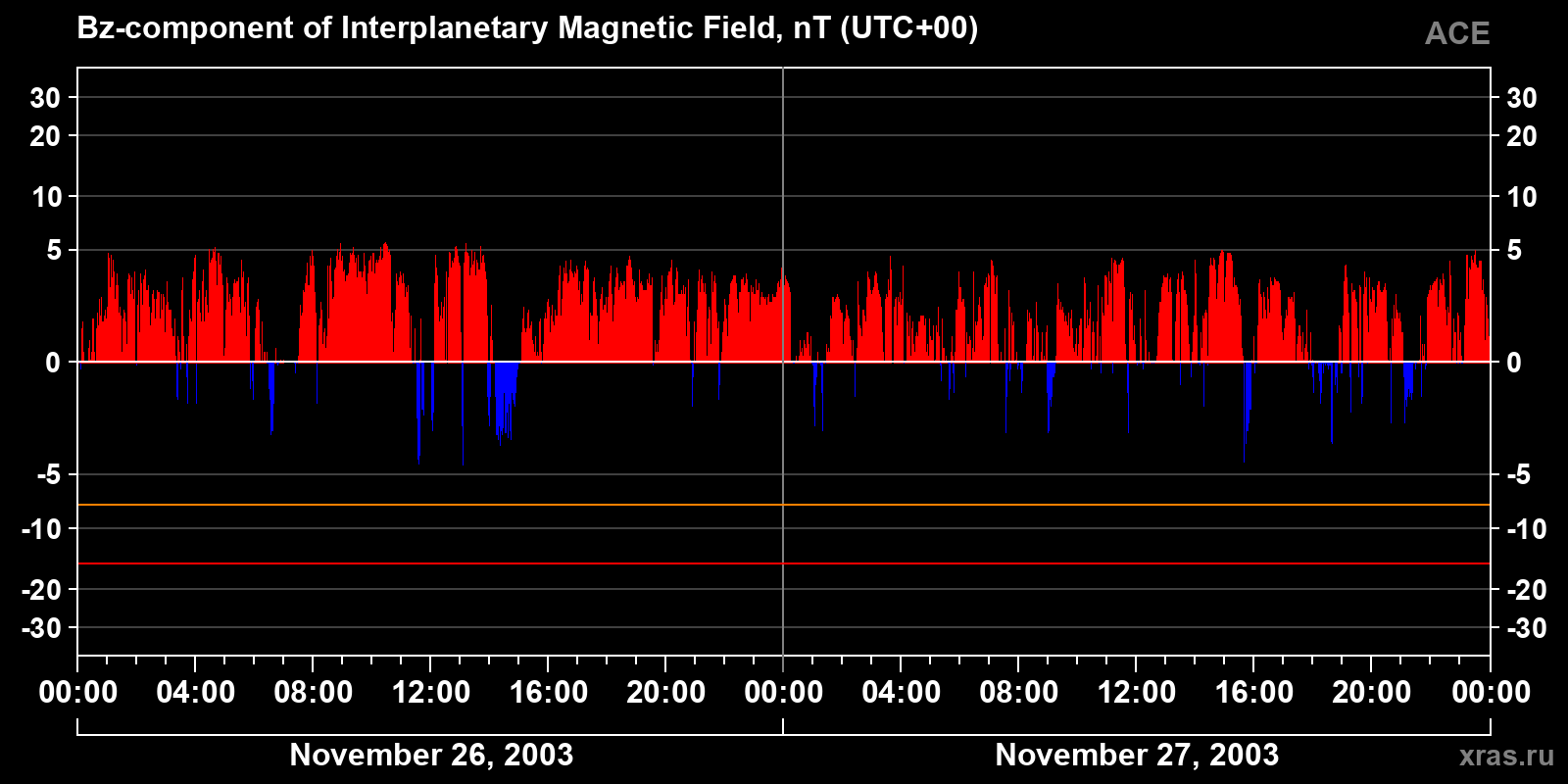Click '16:00' time label for November 26

pyautogui.click(x=549, y=692)
